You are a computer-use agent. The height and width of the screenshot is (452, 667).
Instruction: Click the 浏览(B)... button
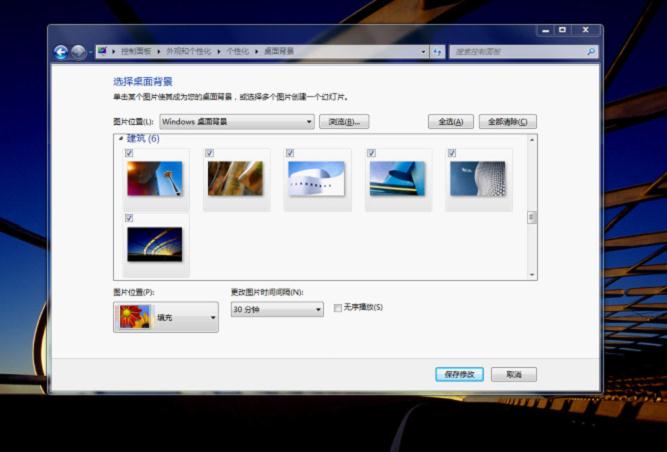pos(344,122)
